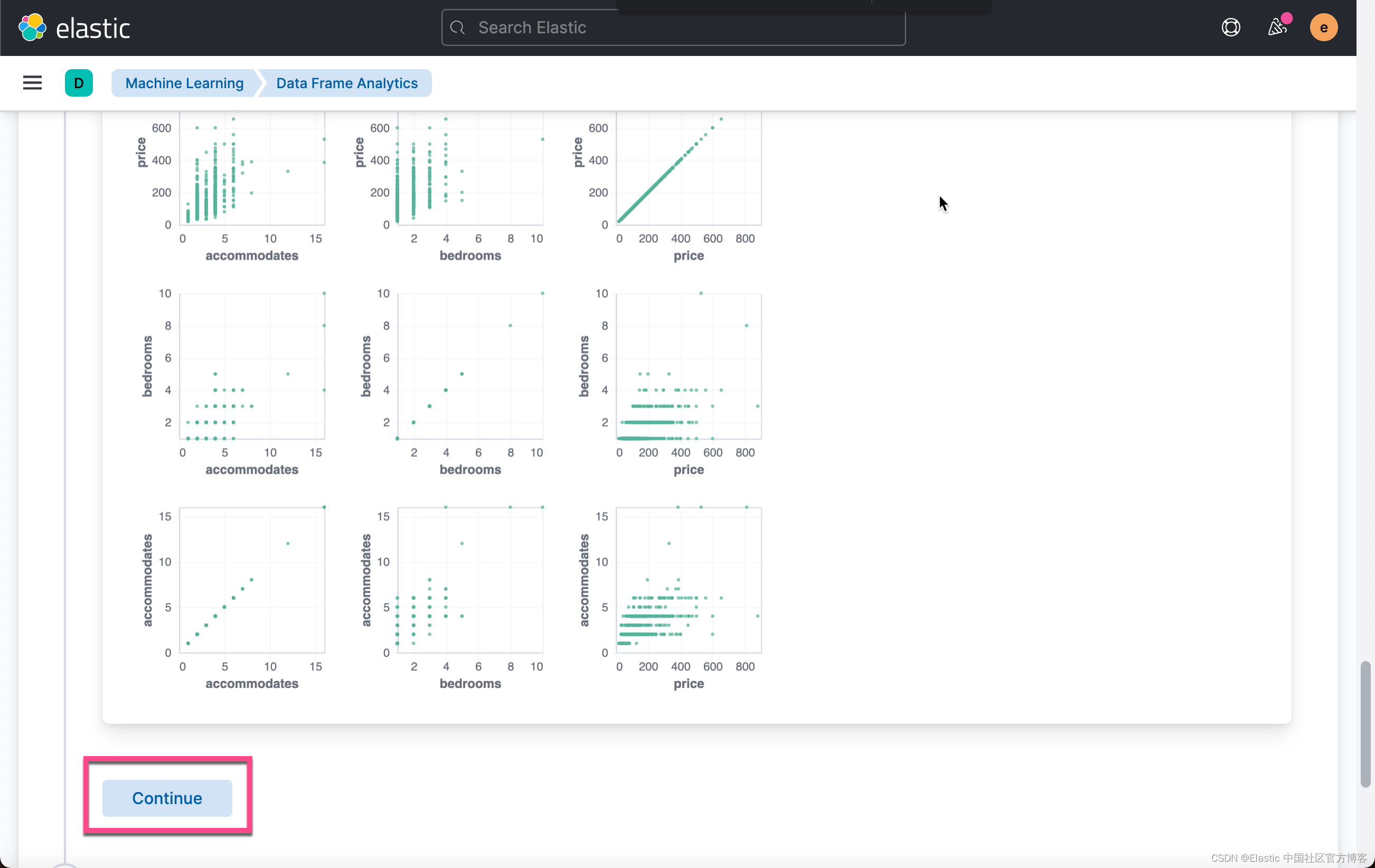The height and width of the screenshot is (868, 1375).
Task: Select the bedrooms vs accommodates scatterplot
Action: tap(252, 366)
